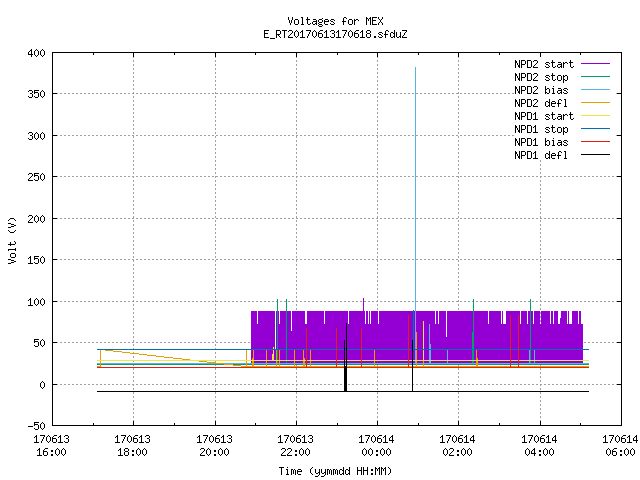
Task: Click the red NPD1 bias legend line
Action: pyautogui.click(x=595, y=142)
